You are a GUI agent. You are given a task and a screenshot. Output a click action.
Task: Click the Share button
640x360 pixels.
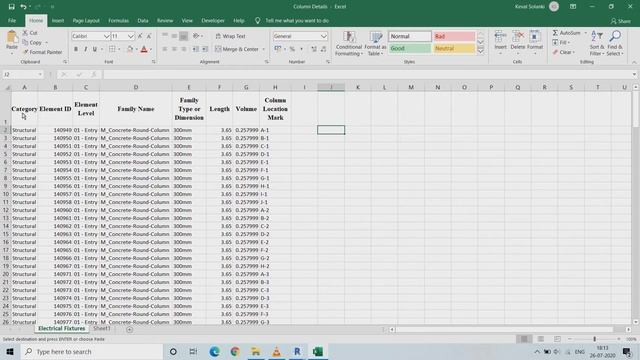point(620,21)
